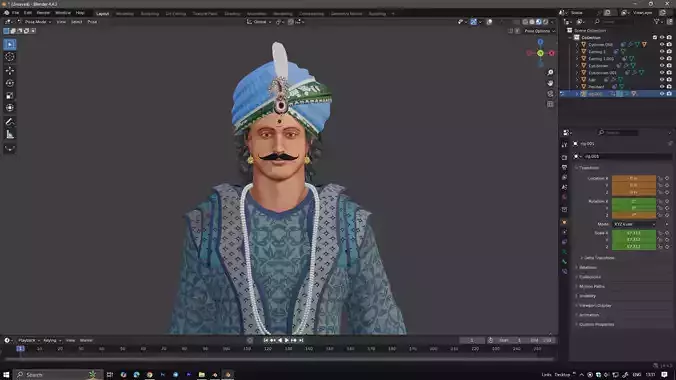Choose the Annotate tool
676x380 pixels.
pos(9,122)
